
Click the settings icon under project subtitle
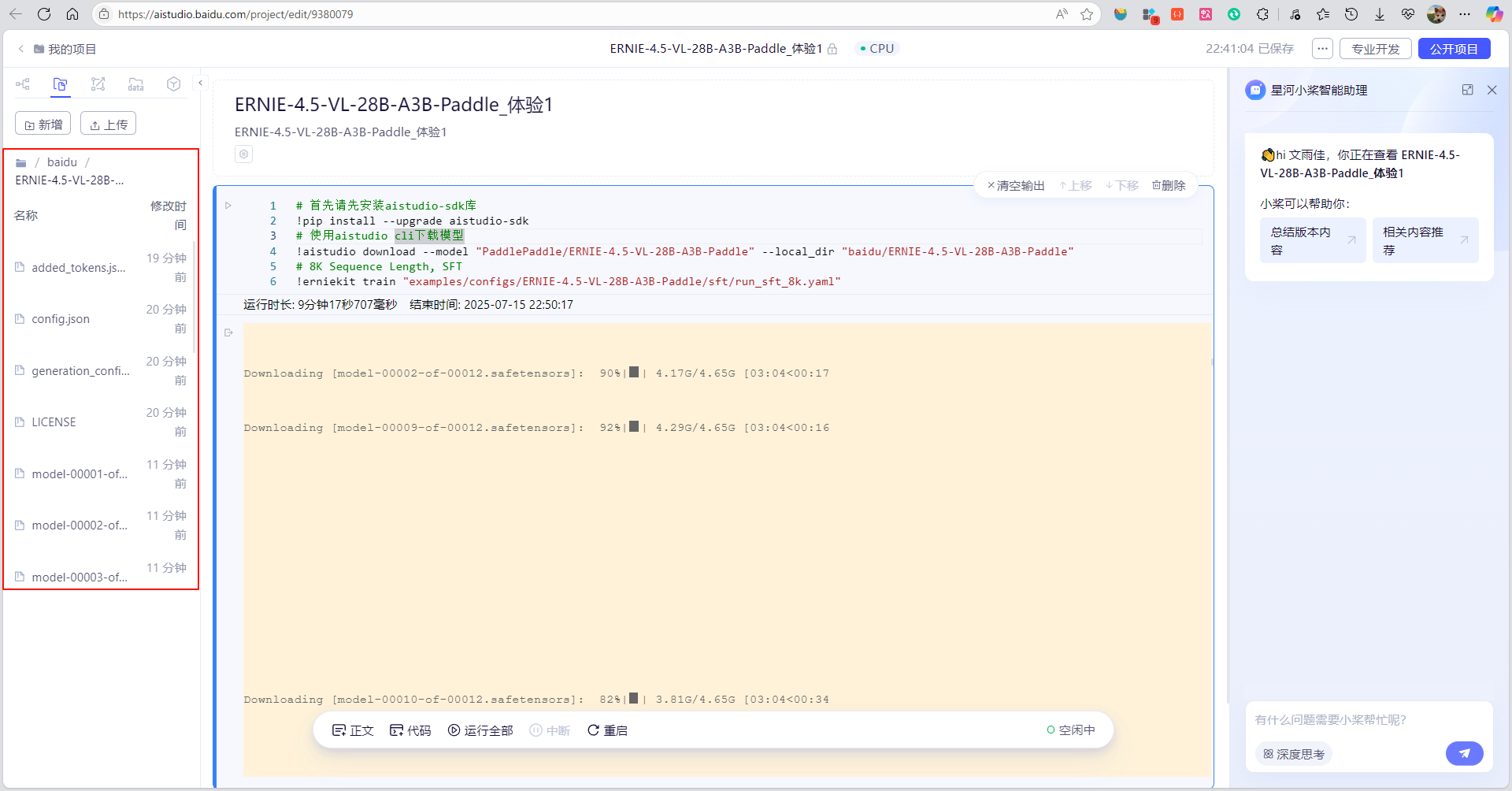pos(244,154)
